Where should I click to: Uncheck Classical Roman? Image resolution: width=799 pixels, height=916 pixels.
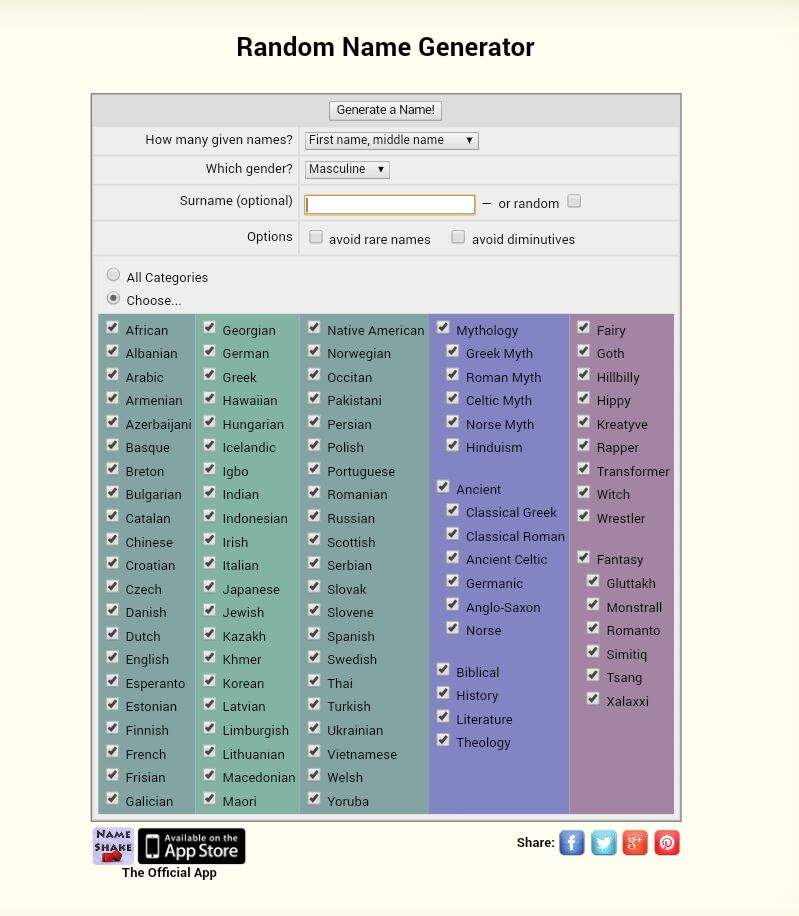(x=453, y=534)
